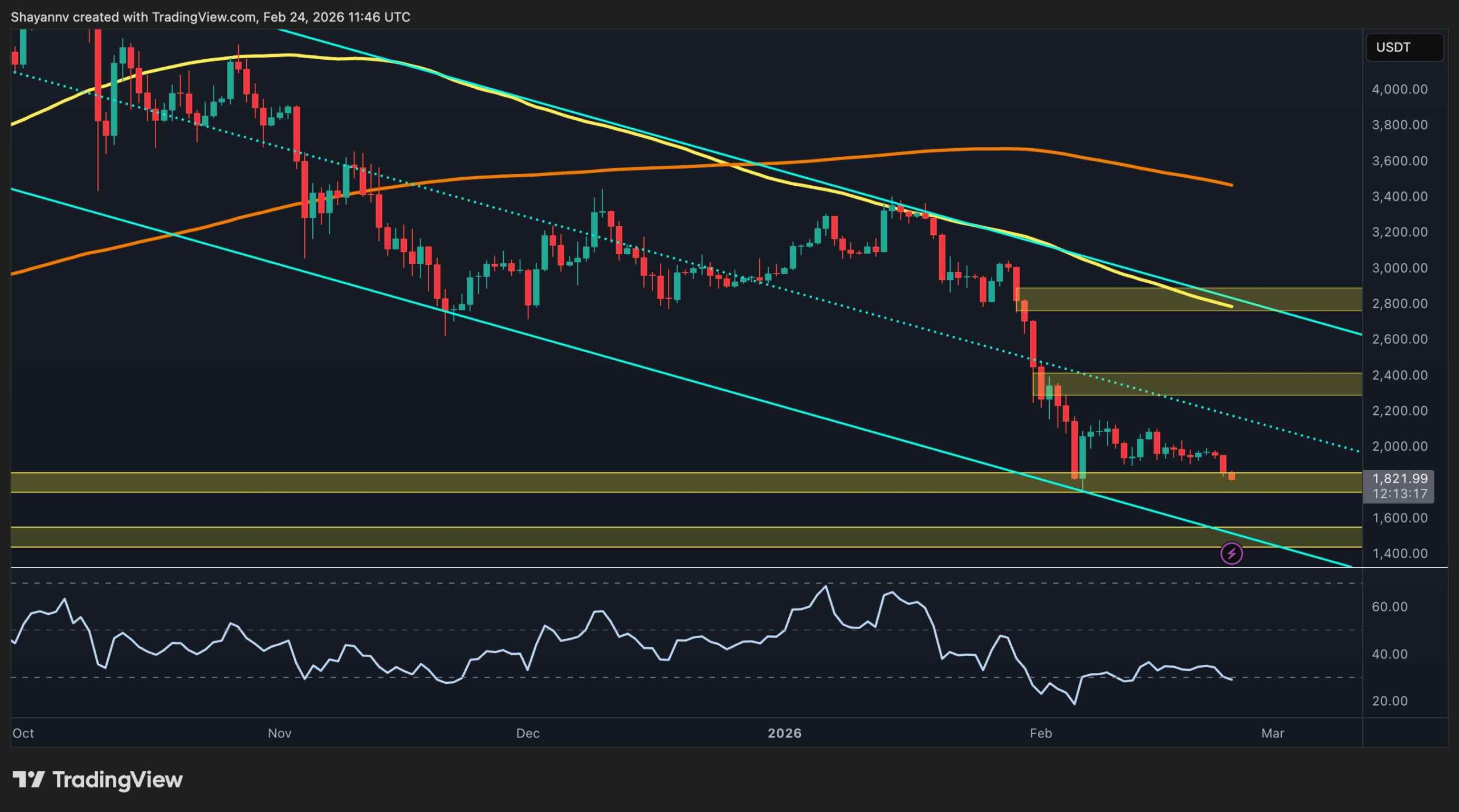1459x812 pixels.
Task: Click the 4,000.00 price axis label
Action: pos(1398,88)
